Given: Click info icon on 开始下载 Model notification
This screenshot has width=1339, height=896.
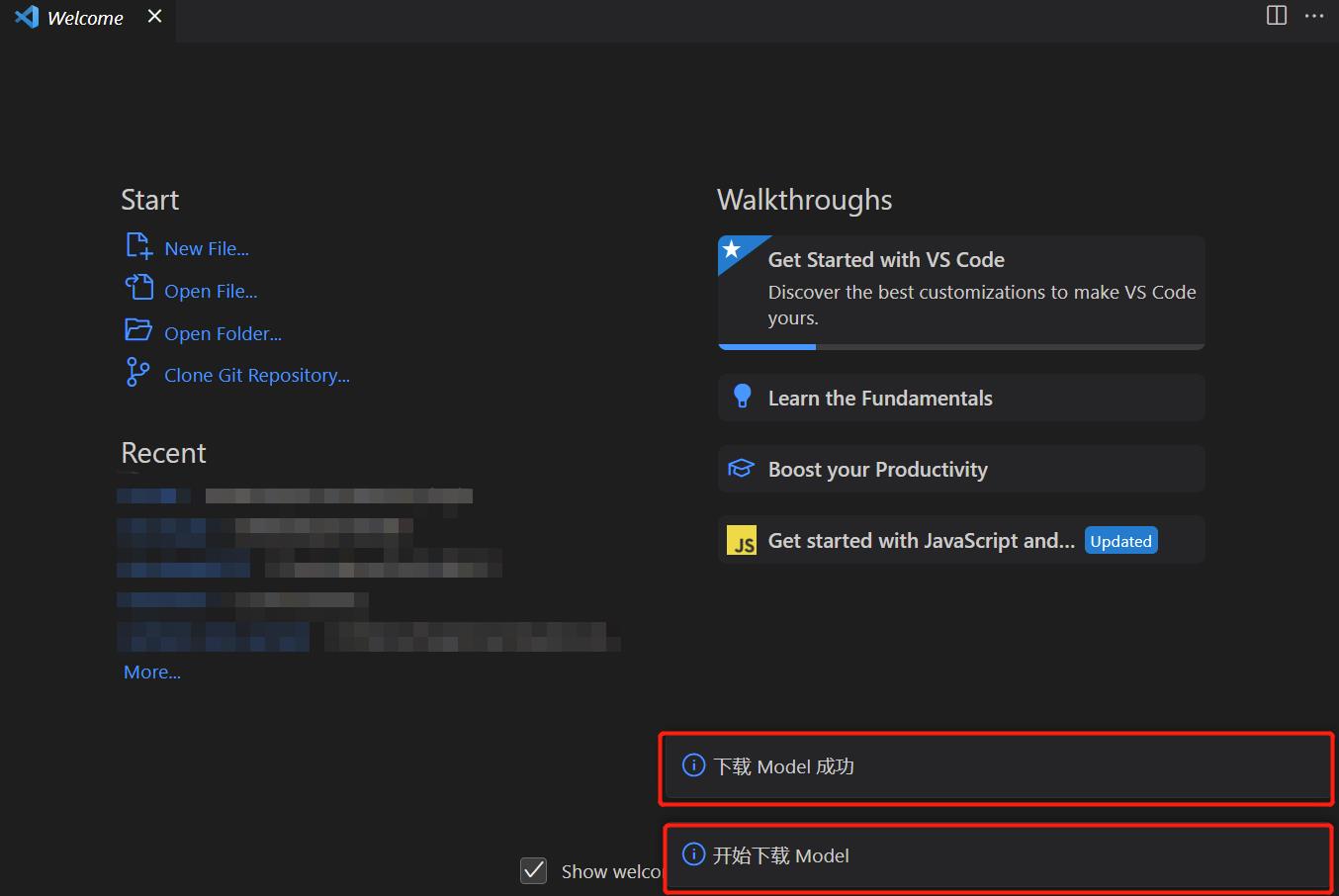Looking at the screenshot, I should point(694,854).
